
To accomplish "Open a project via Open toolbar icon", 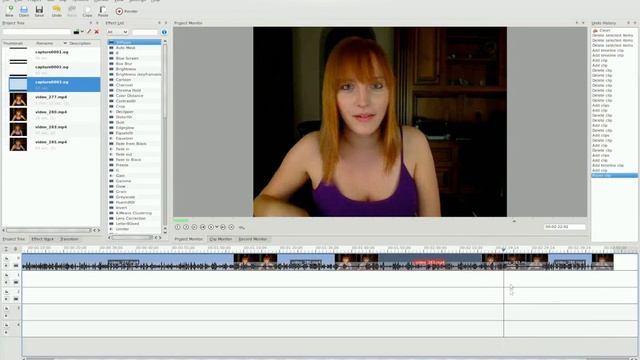I will pos(24,11).
